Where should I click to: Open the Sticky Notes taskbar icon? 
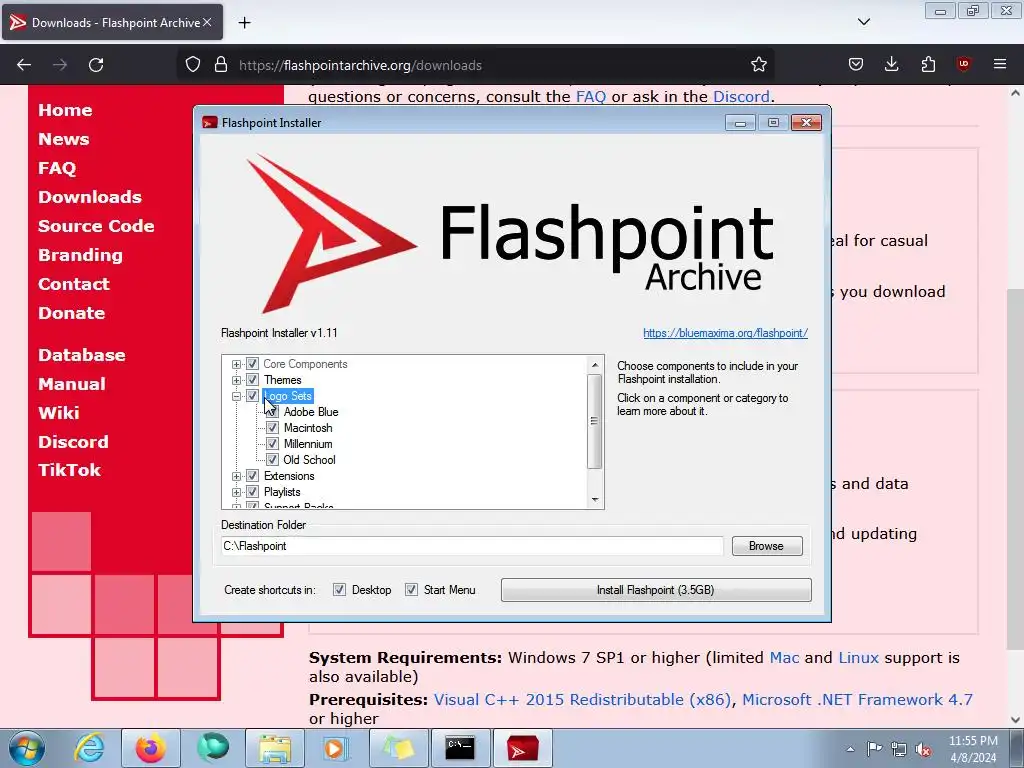pos(398,748)
